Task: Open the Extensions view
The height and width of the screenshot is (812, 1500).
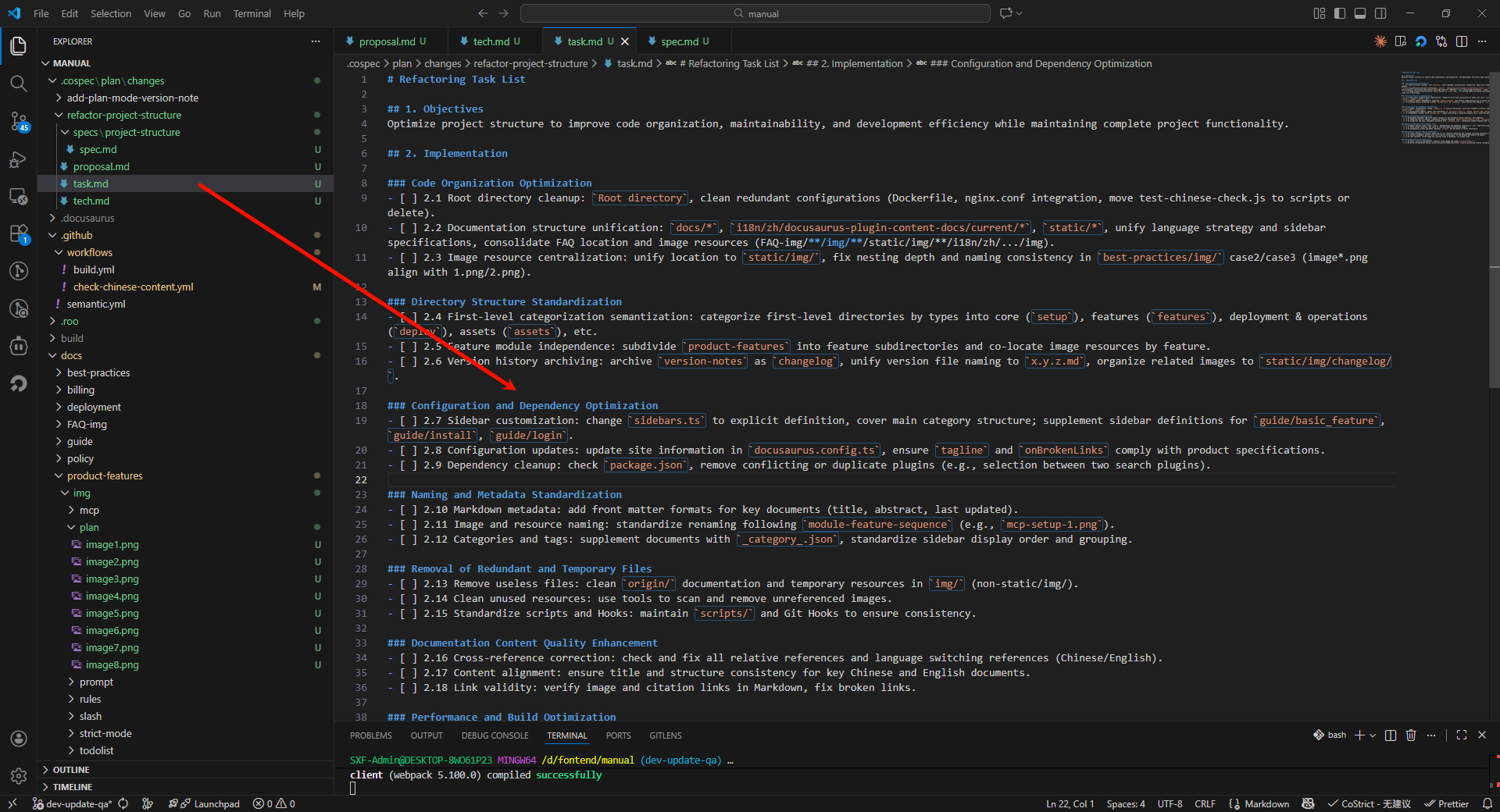Action: click(x=18, y=233)
